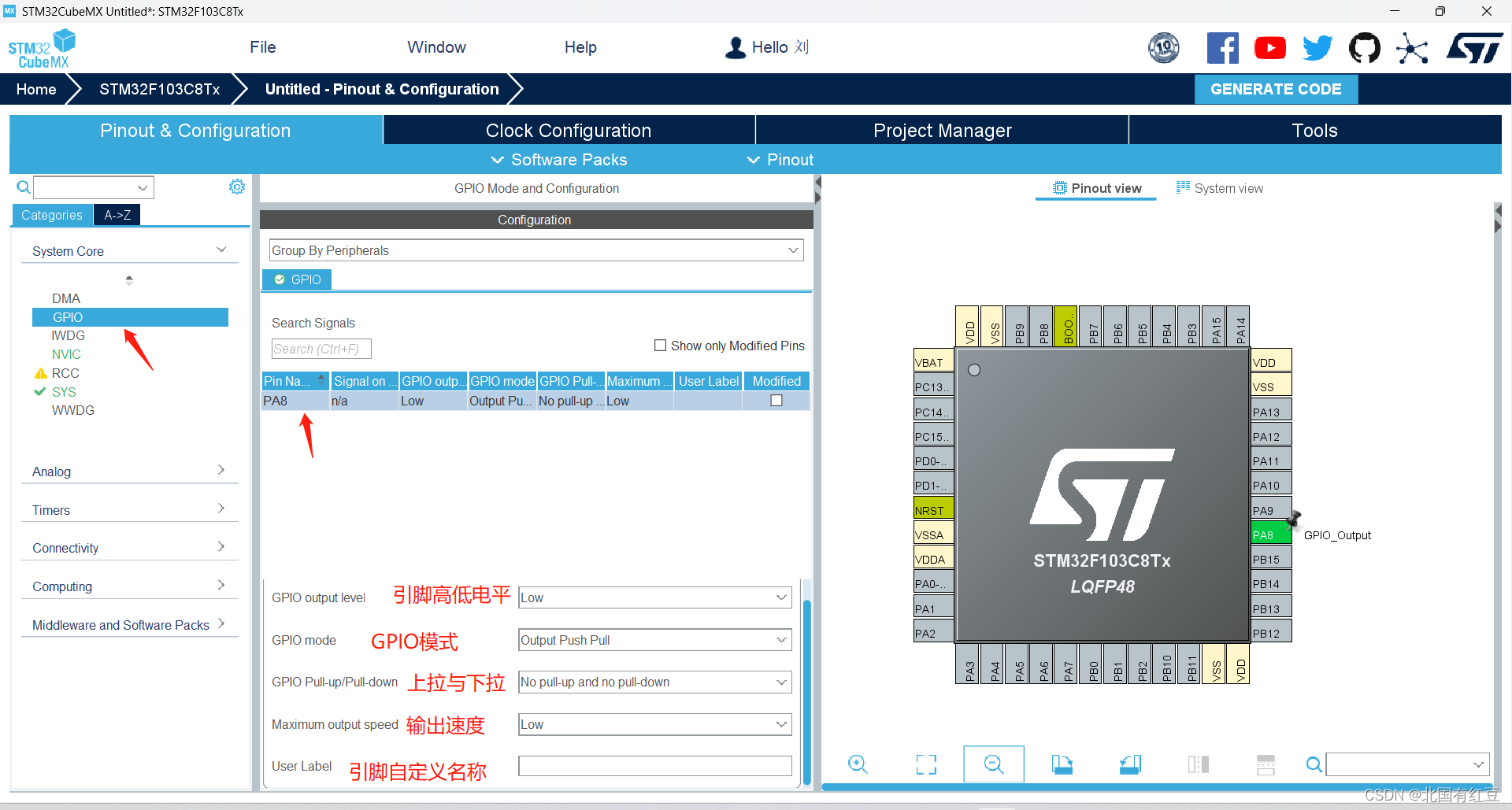Click the user account icon
This screenshot has height=810, width=1512.
coord(736,47)
